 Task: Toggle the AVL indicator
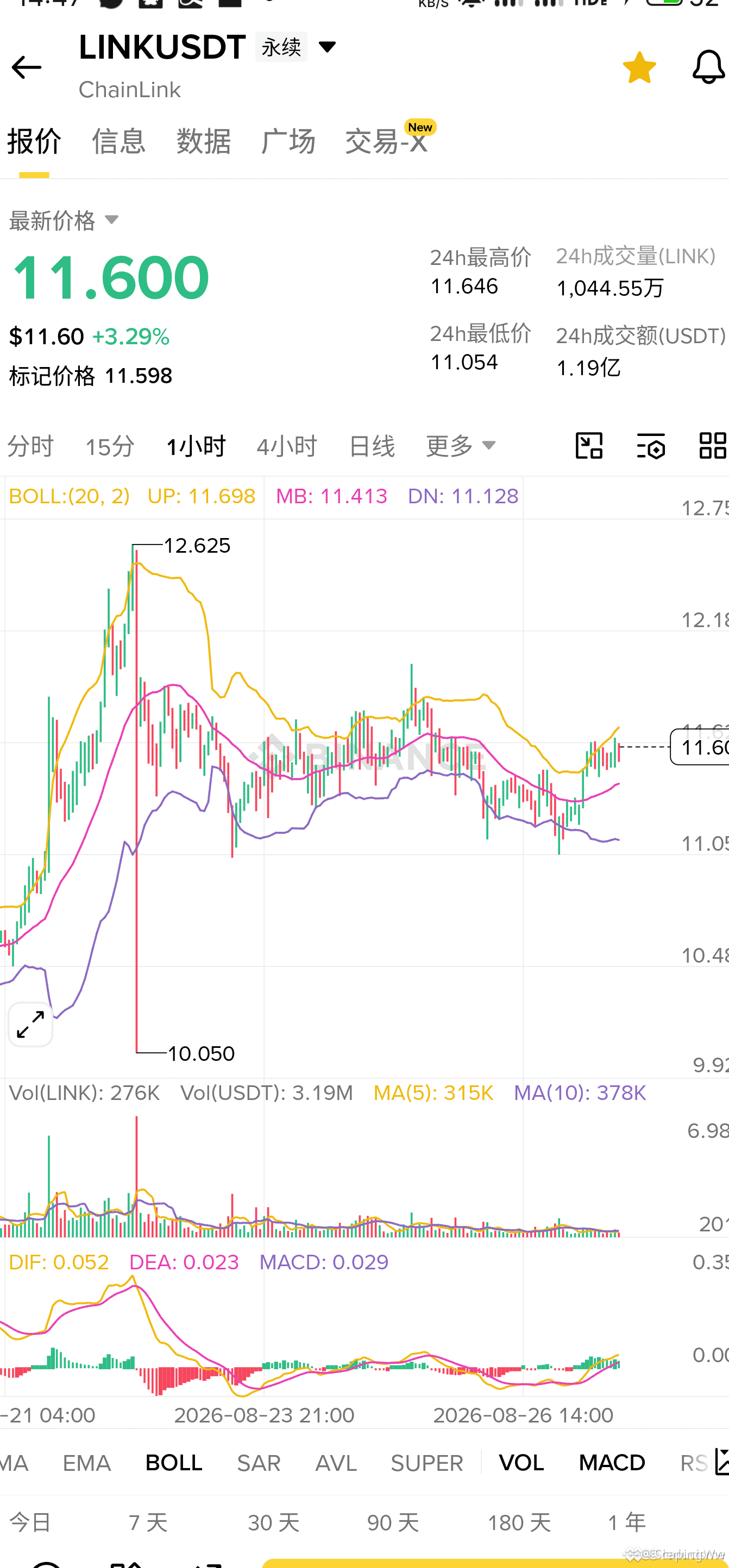click(336, 1463)
